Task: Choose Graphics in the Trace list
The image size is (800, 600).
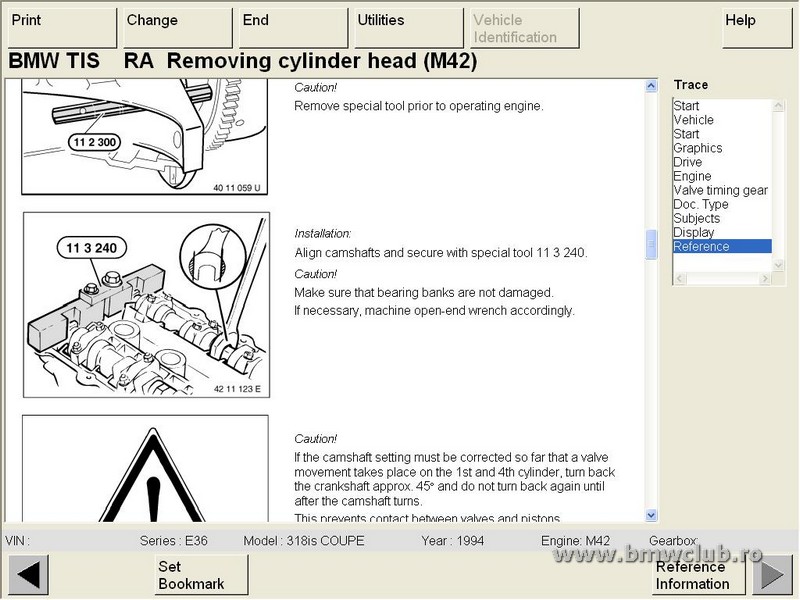Action: [697, 148]
